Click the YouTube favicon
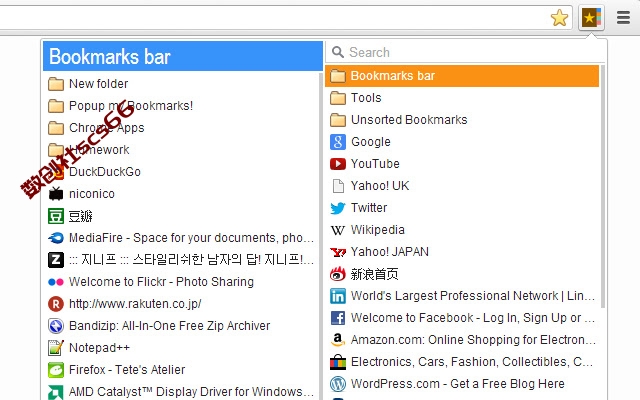This screenshot has width=640, height=400. click(x=338, y=164)
